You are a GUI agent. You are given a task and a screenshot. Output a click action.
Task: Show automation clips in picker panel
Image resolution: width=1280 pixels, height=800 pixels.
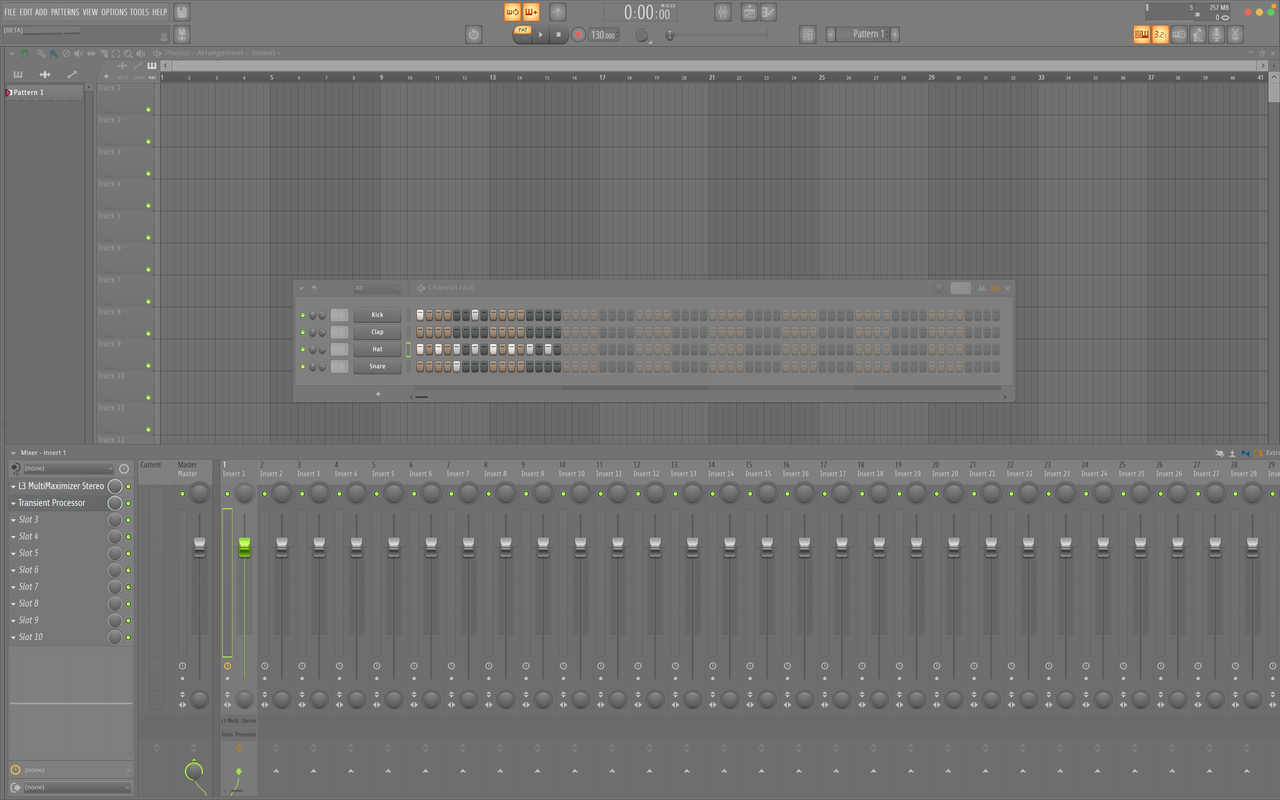(x=72, y=75)
